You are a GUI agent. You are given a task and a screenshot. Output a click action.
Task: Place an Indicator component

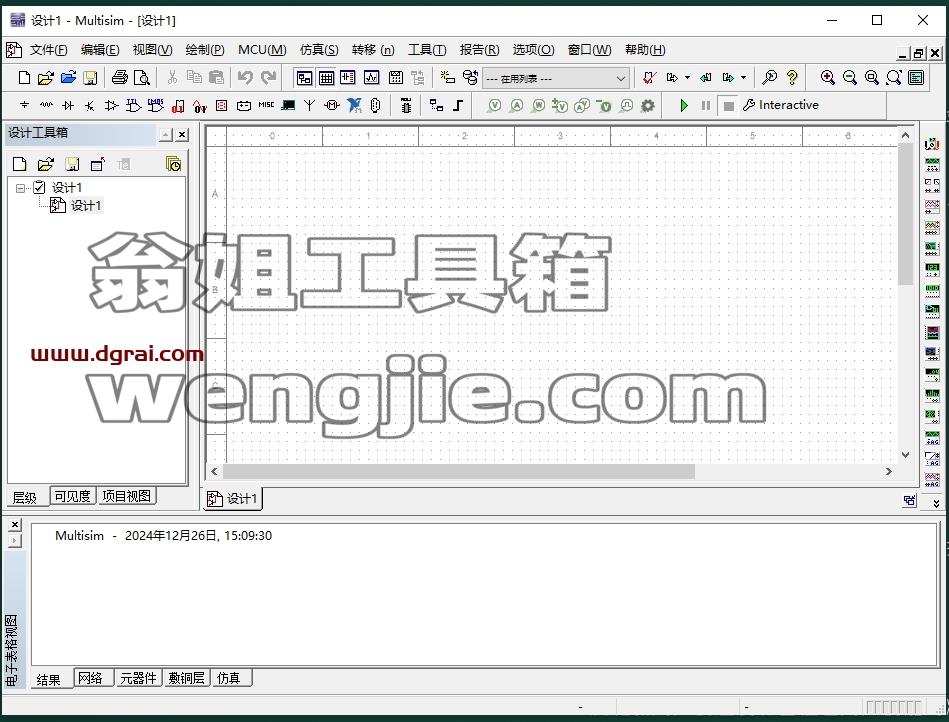pyautogui.click(x=222, y=105)
